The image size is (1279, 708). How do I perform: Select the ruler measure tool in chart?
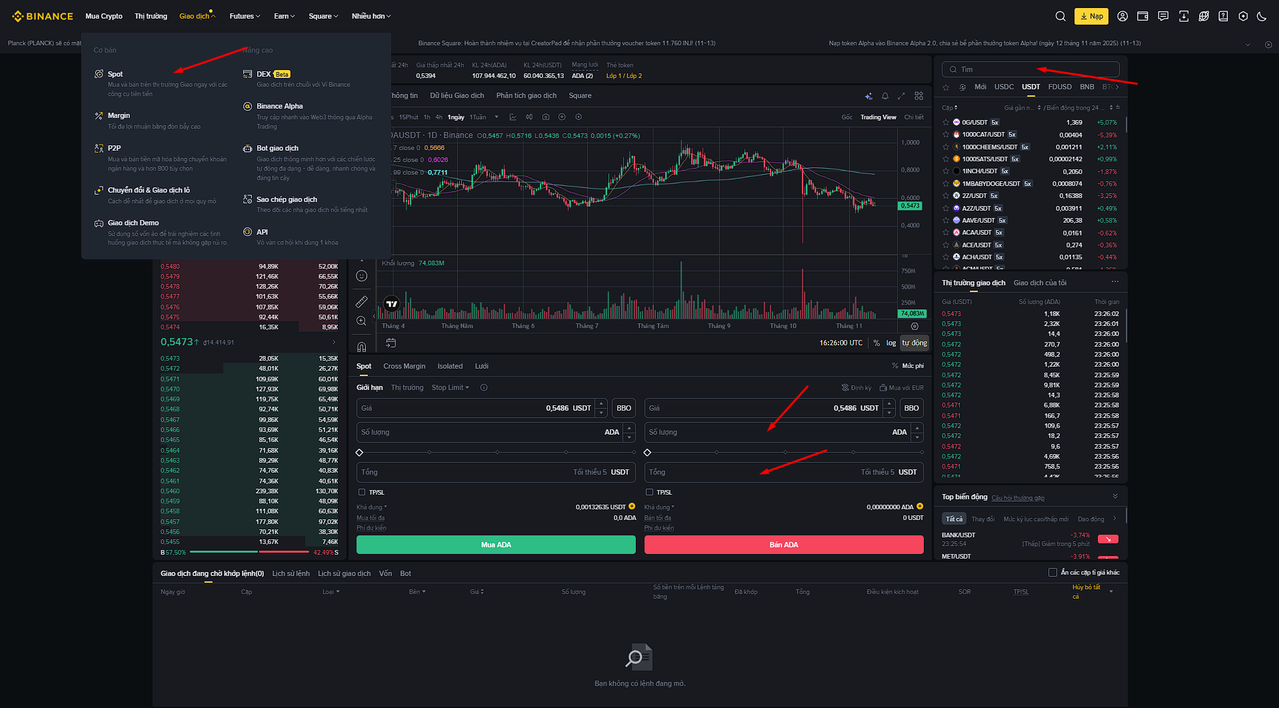point(361,301)
